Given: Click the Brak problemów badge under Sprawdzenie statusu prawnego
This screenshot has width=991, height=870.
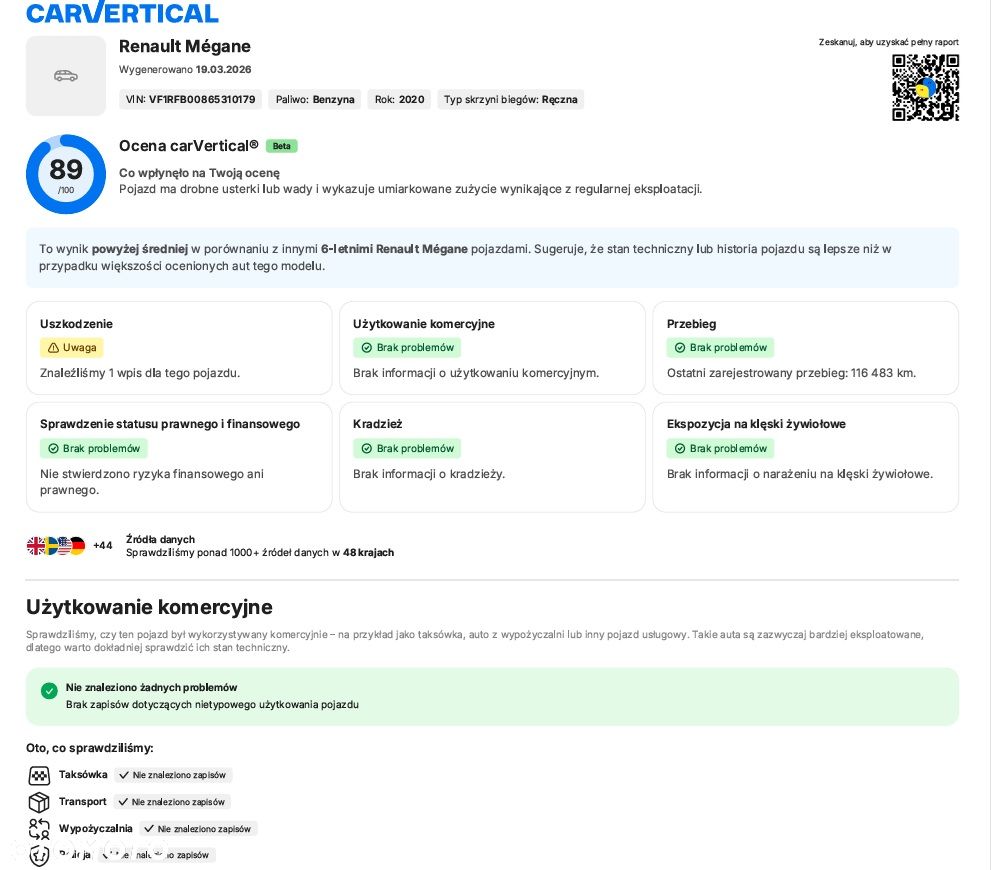Looking at the screenshot, I should [x=94, y=449].
